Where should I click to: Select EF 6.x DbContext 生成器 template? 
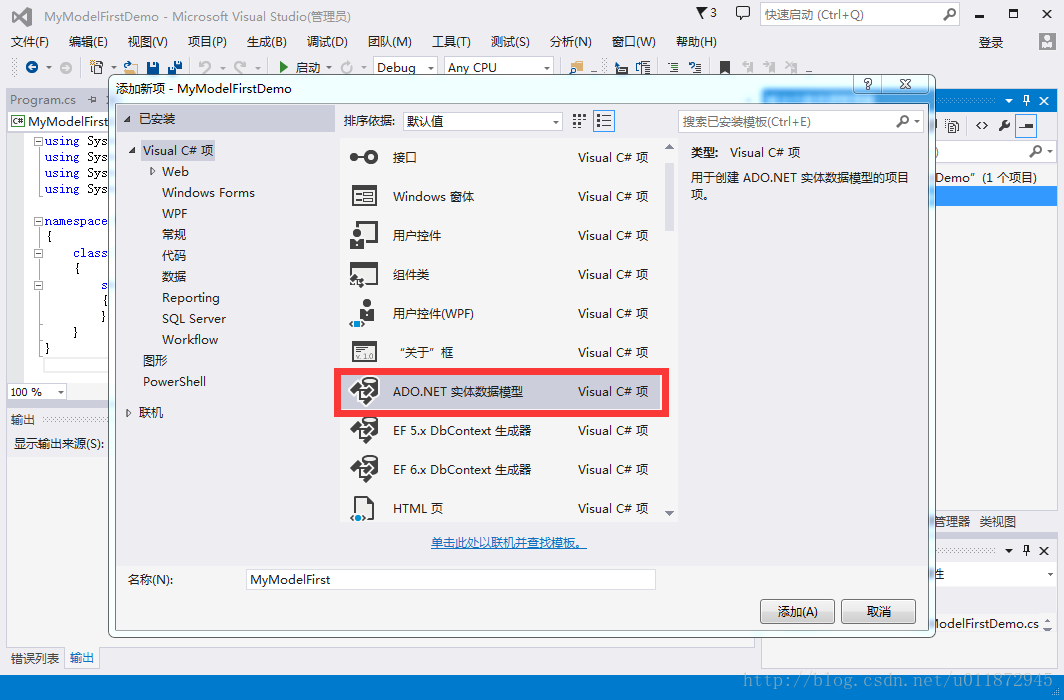coord(501,469)
